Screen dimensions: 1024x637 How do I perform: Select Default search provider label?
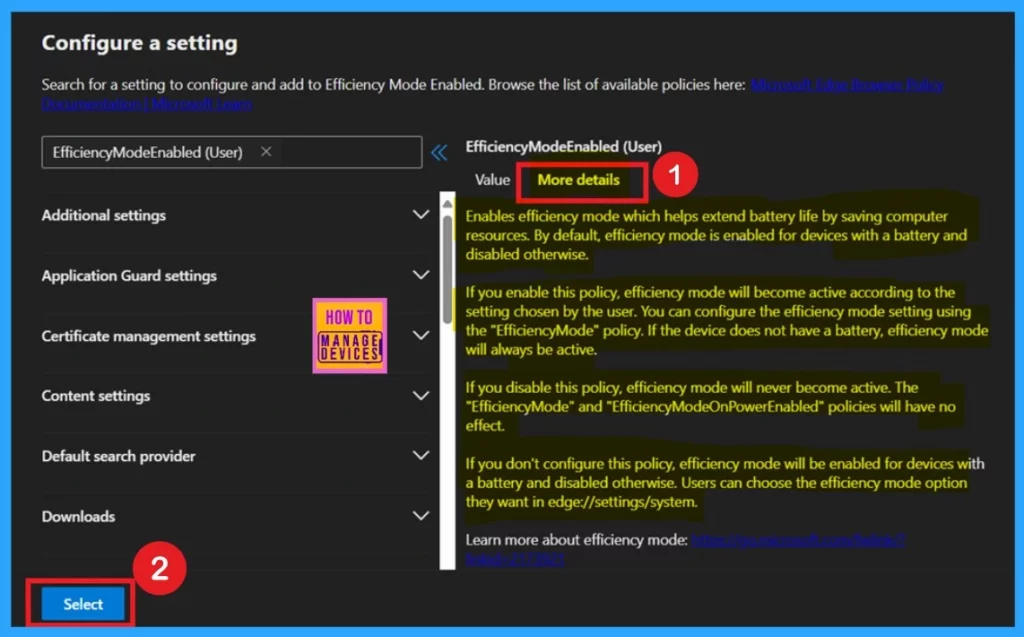pos(119,456)
